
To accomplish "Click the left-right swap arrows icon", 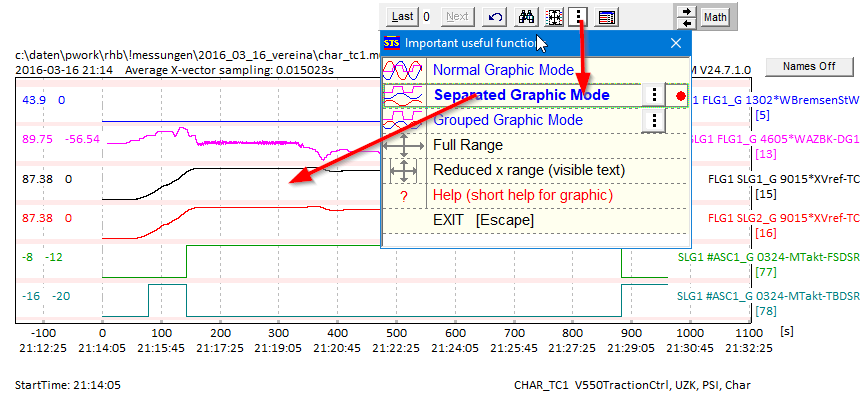I will click(x=687, y=17).
